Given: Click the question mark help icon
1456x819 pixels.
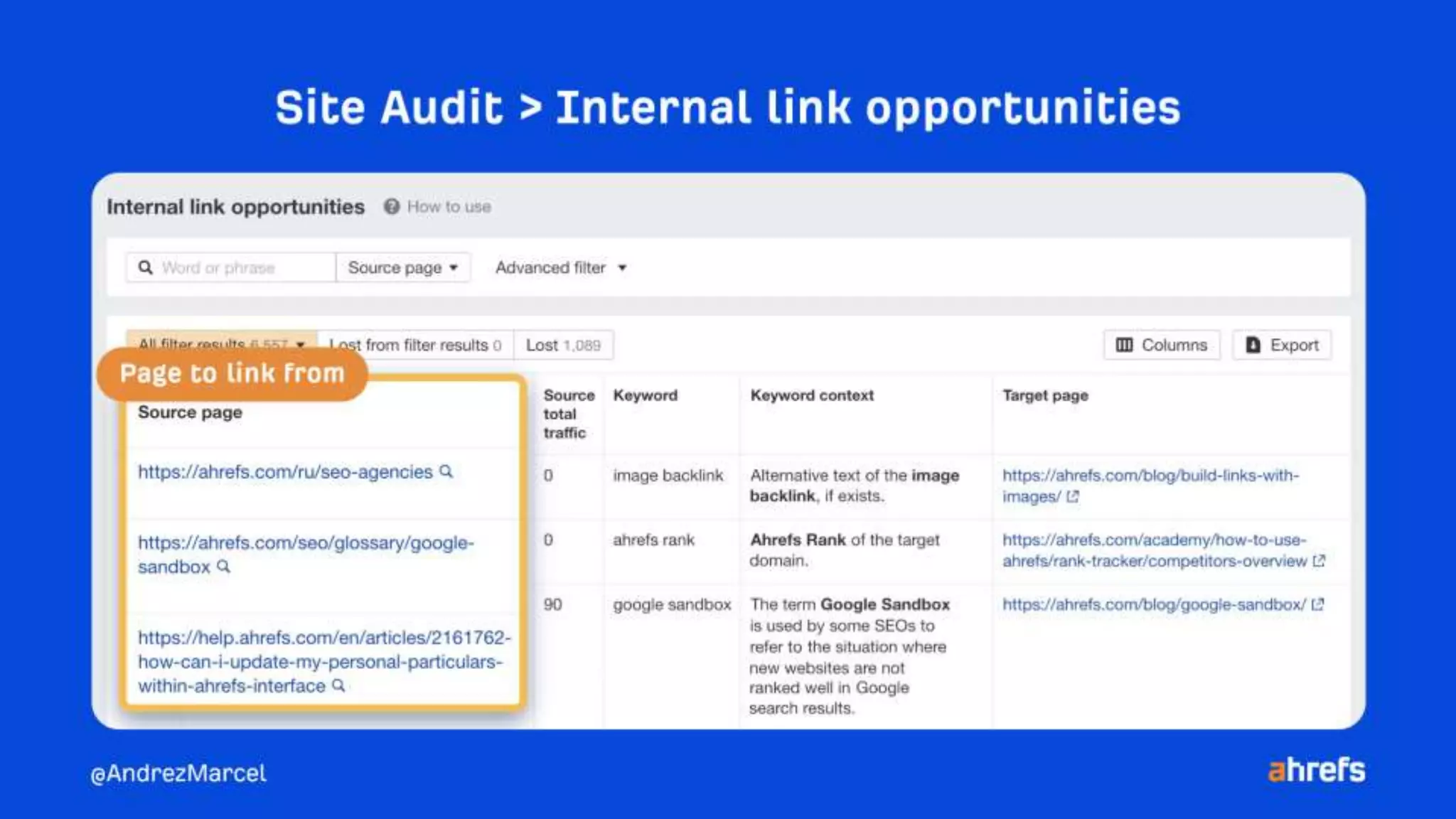Looking at the screenshot, I should [391, 206].
